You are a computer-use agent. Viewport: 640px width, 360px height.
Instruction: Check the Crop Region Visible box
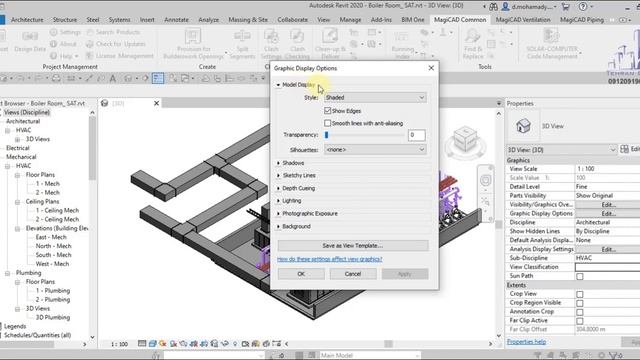580,303
